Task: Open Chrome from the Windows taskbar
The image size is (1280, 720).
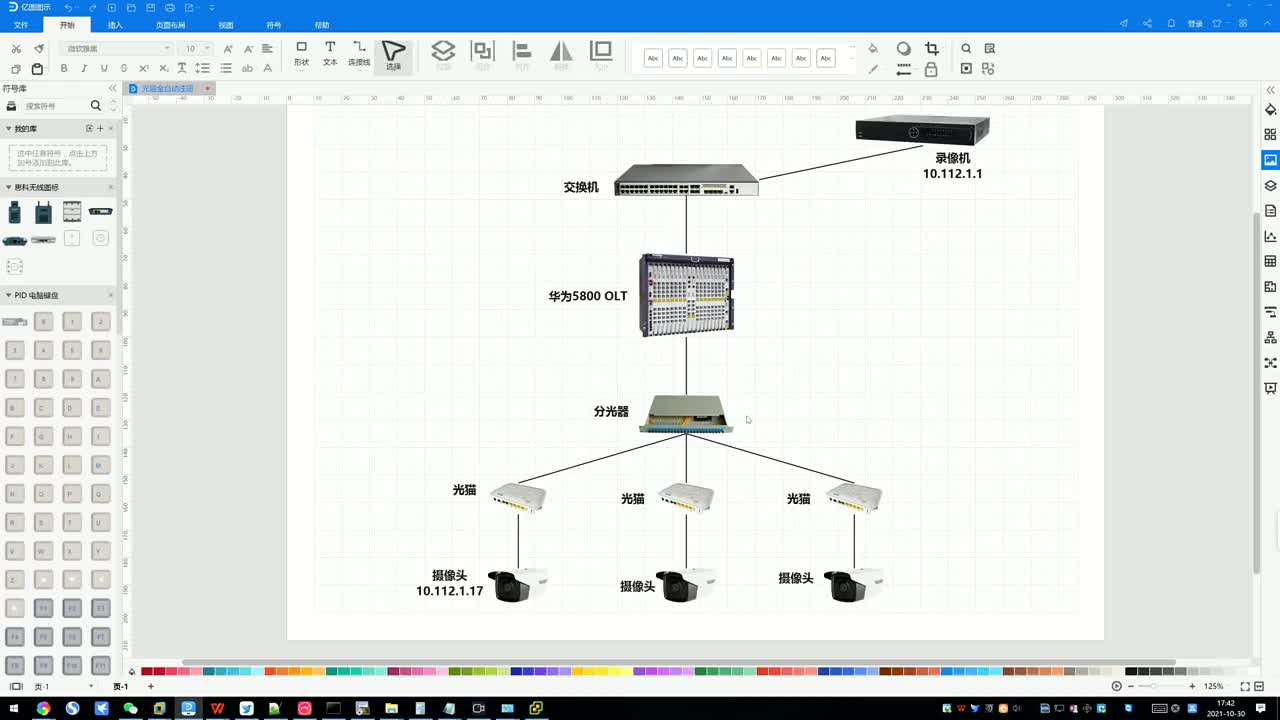Action: [43, 708]
